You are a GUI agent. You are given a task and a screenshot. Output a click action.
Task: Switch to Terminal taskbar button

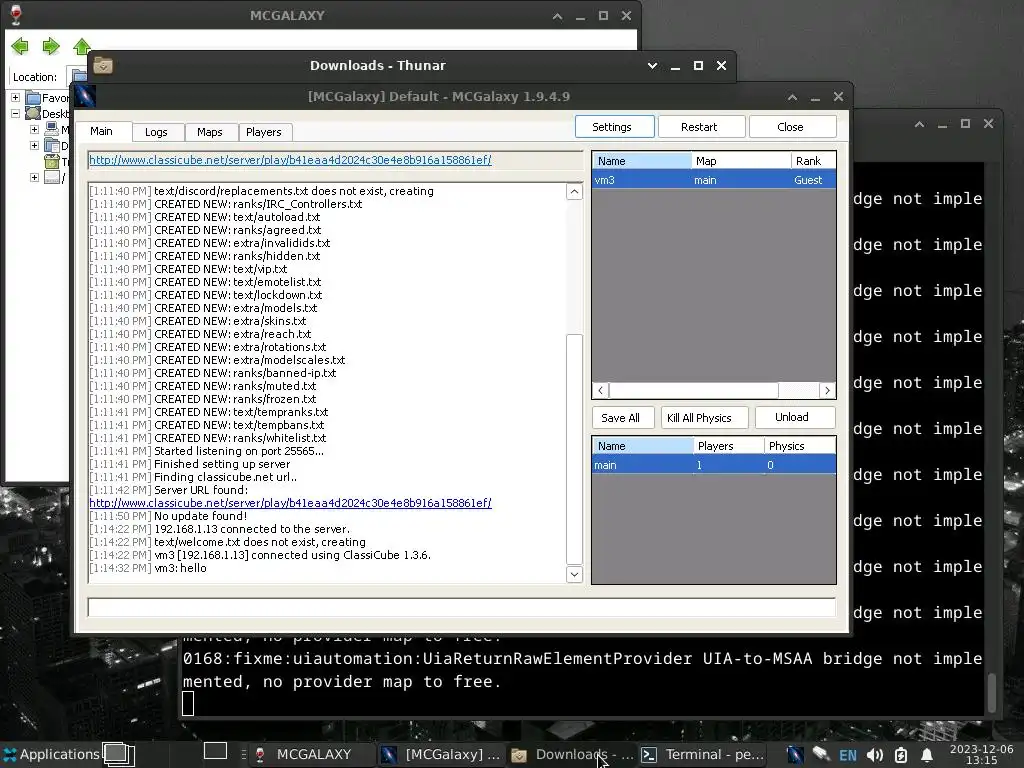click(703, 754)
